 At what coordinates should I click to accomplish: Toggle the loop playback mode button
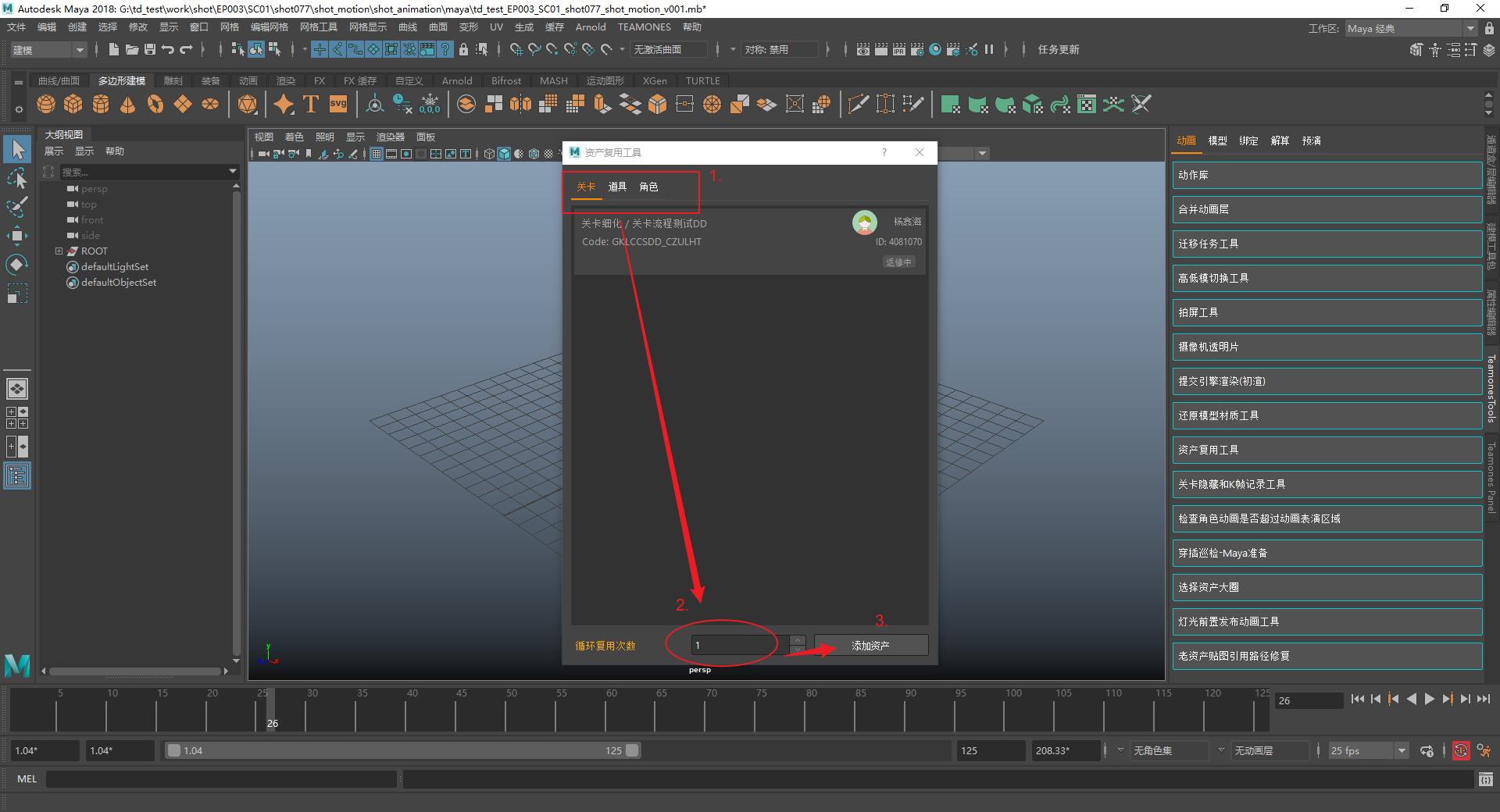pyautogui.click(x=1427, y=751)
